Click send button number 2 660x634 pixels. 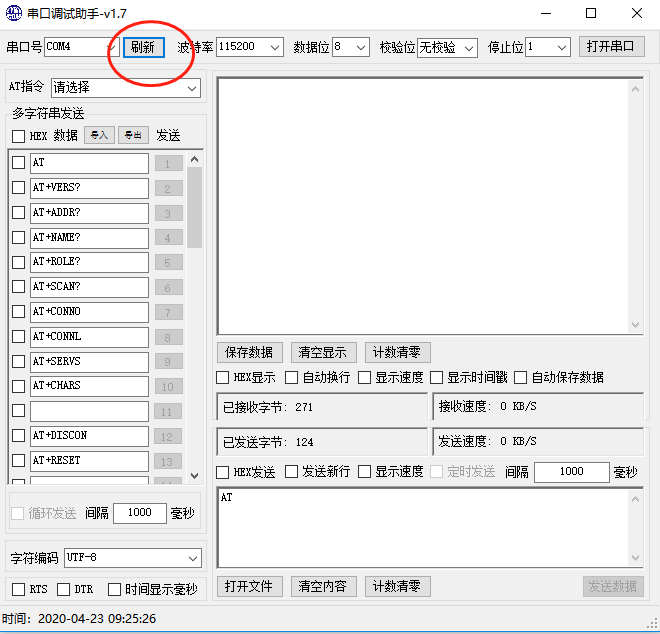[x=168, y=189]
